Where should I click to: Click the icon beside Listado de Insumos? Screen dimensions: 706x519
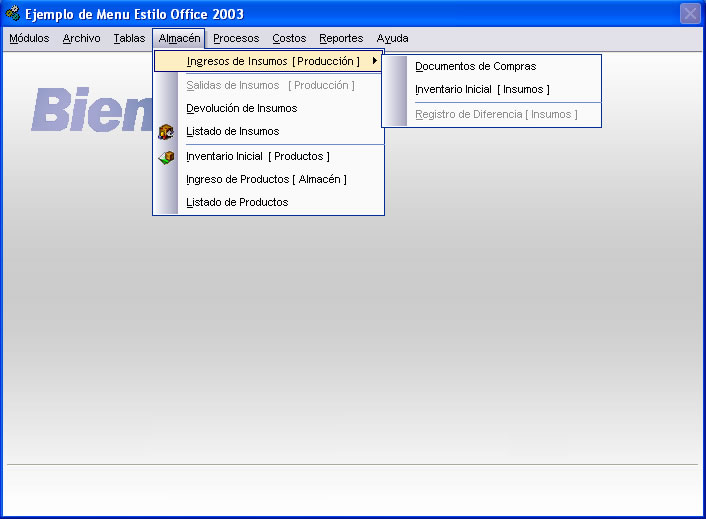coord(166,131)
